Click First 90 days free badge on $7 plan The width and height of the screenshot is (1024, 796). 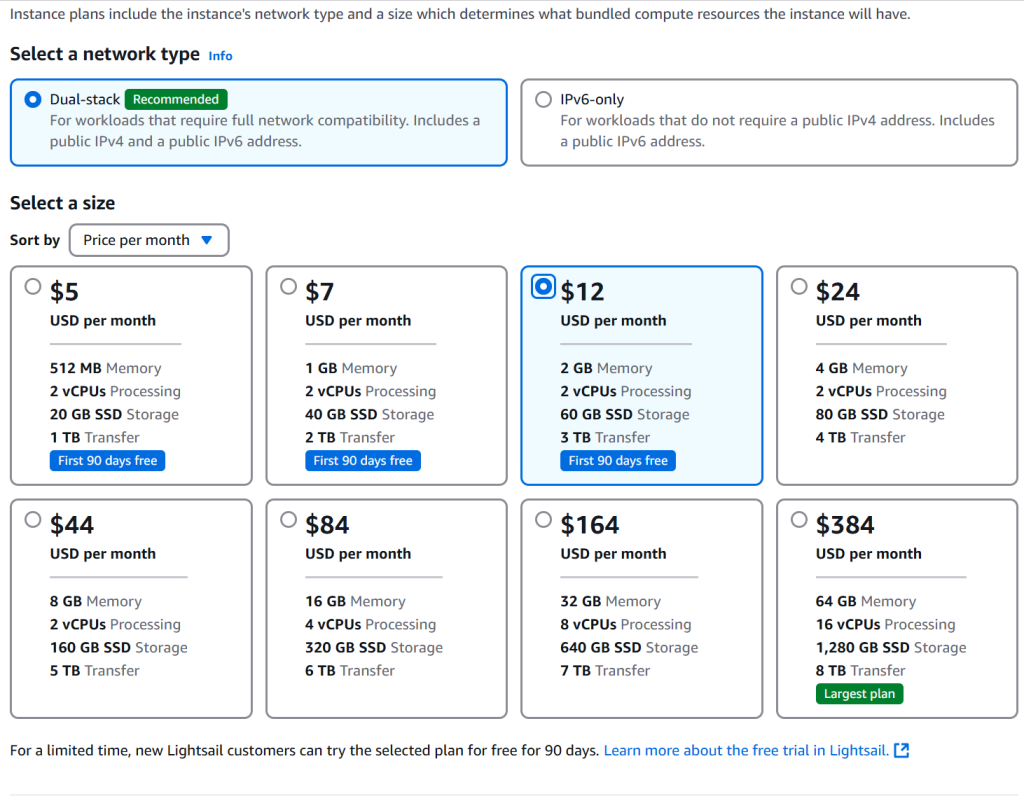pos(363,461)
